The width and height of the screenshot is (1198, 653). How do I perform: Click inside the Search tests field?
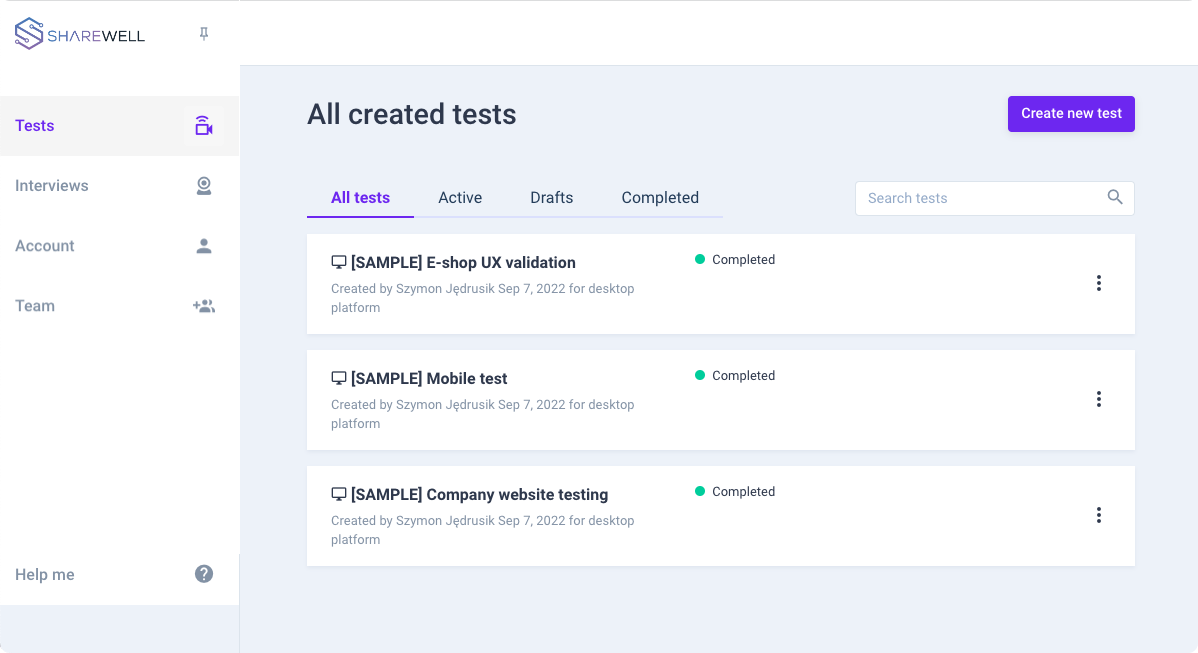click(x=960, y=198)
